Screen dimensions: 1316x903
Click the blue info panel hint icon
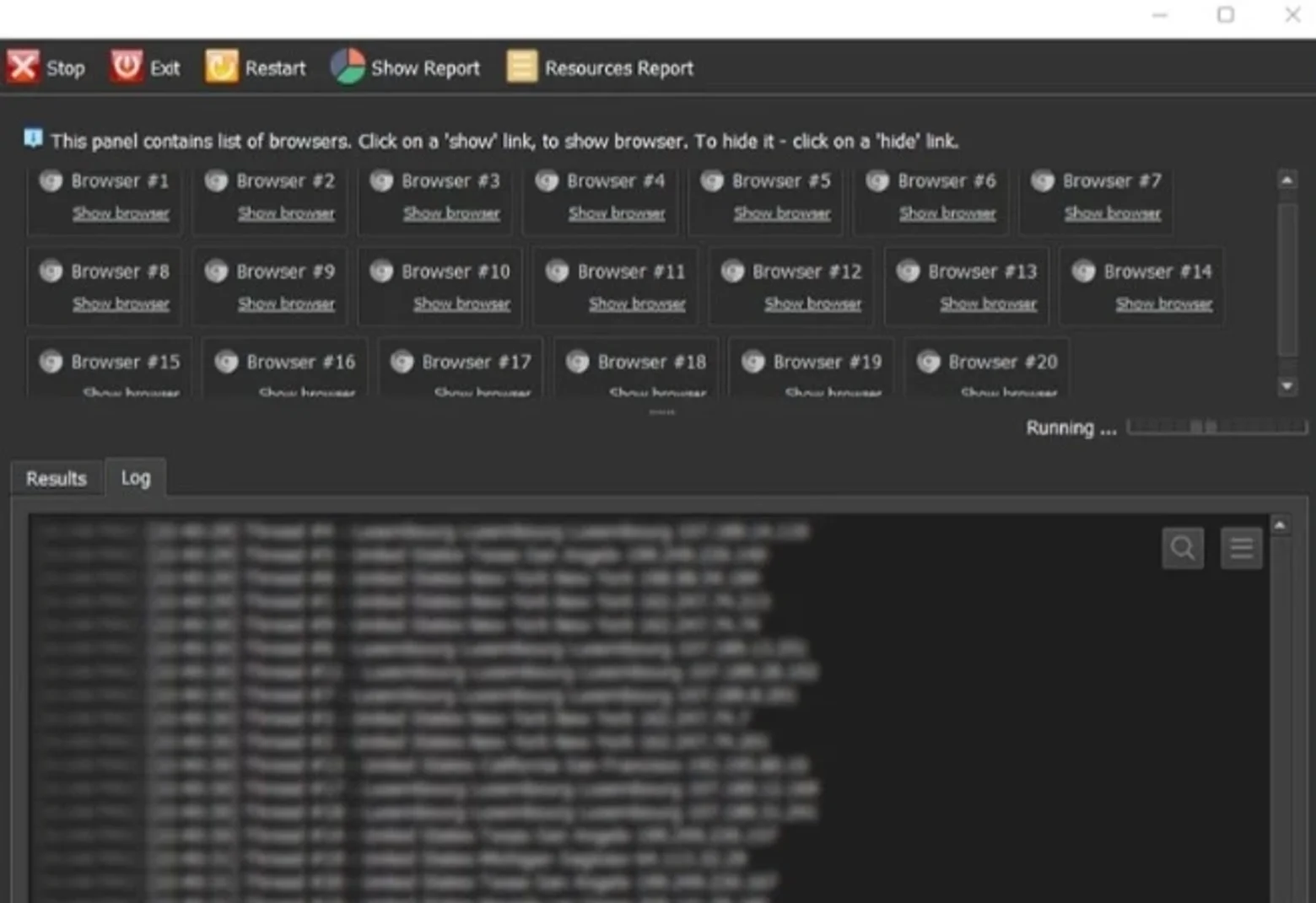click(x=32, y=137)
